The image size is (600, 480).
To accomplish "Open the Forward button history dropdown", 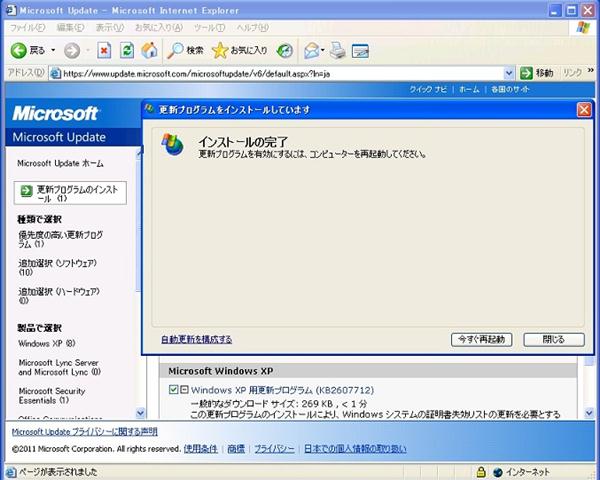I will (87, 50).
